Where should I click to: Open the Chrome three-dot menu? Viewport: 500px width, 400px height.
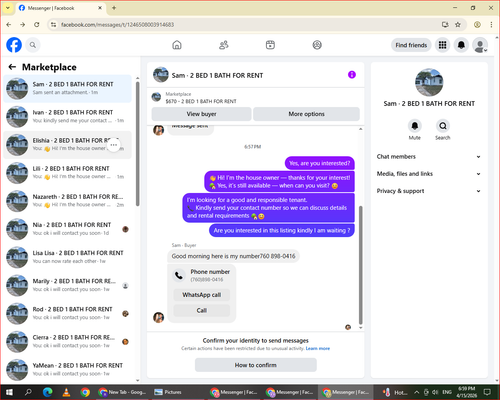491,25
